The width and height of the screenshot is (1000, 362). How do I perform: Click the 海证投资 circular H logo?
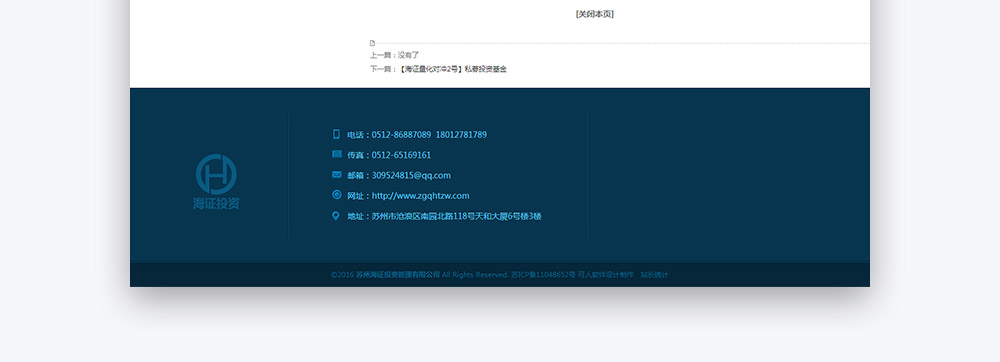pos(216,174)
